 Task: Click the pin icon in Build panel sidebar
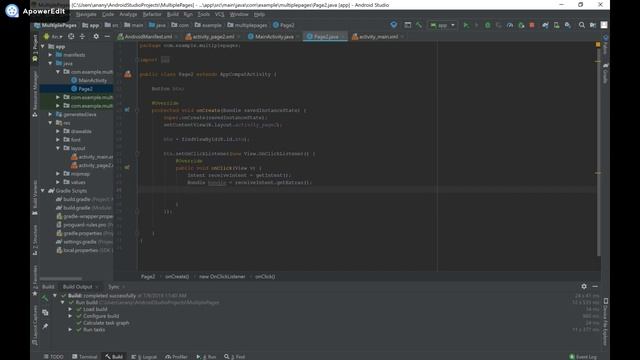(45, 326)
